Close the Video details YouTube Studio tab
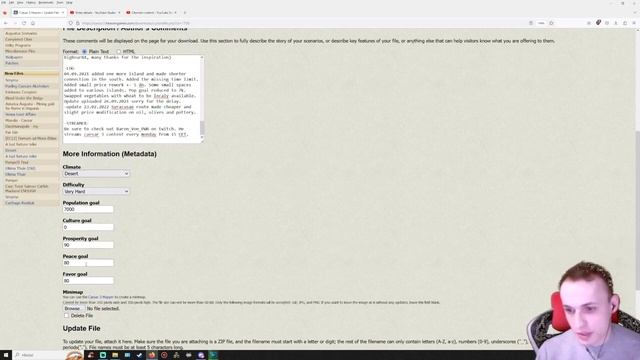 [119, 13]
